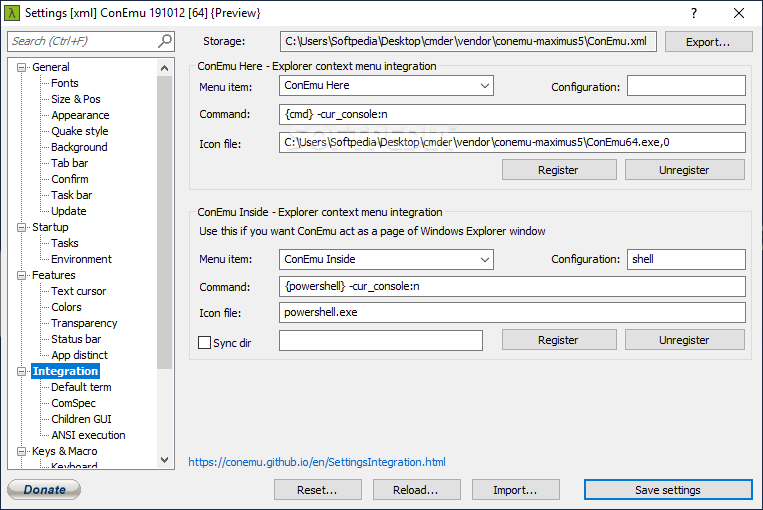The height and width of the screenshot is (510, 763).
Task: Select Task bar settings page
Action: point(72,195)
